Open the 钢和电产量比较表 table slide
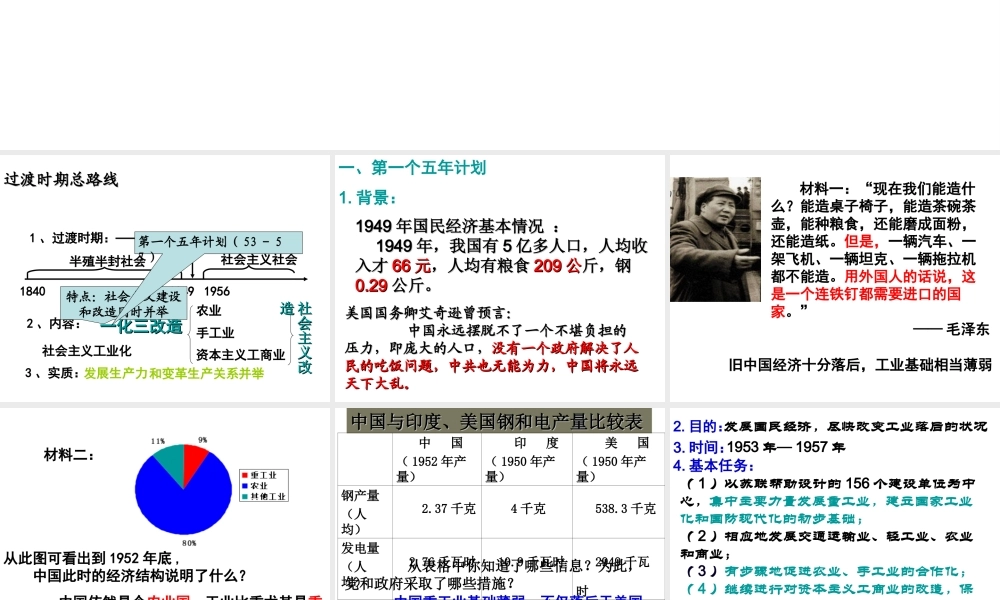This screenshot has width=1000, height=600. click(x=499, y=504)
